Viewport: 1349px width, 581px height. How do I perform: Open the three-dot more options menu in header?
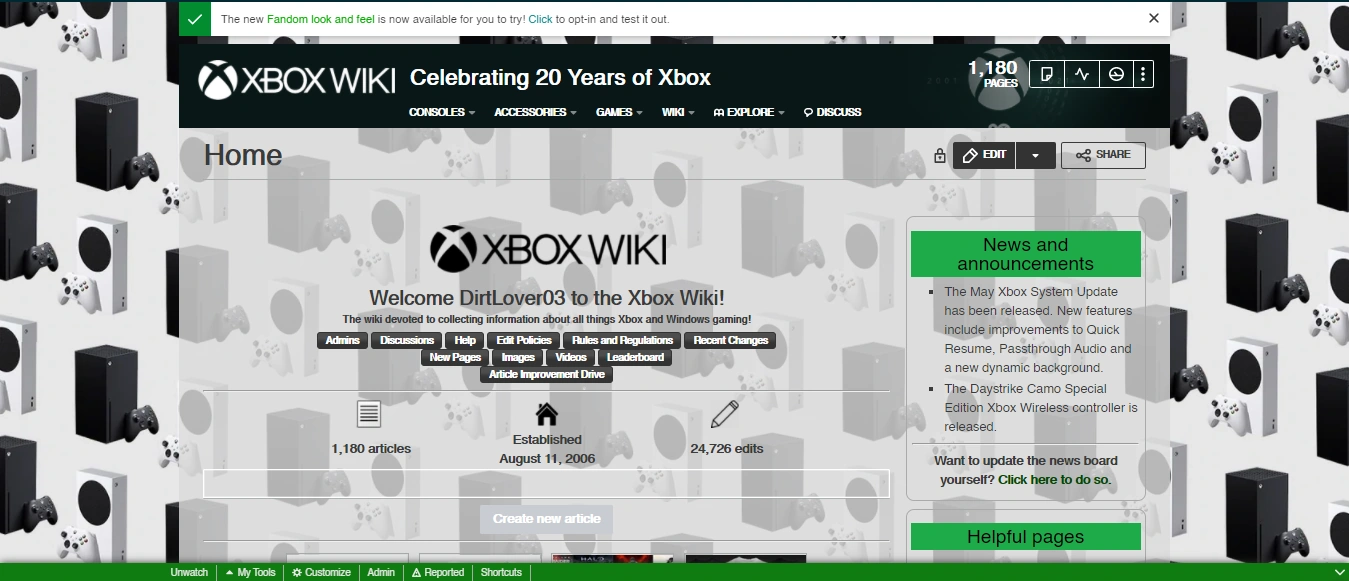(1144, 74)
